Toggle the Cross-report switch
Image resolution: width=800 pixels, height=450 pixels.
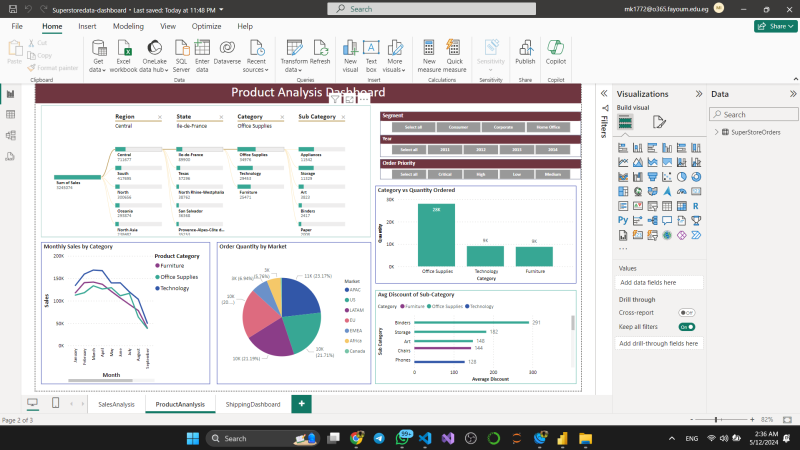[687, 313]
